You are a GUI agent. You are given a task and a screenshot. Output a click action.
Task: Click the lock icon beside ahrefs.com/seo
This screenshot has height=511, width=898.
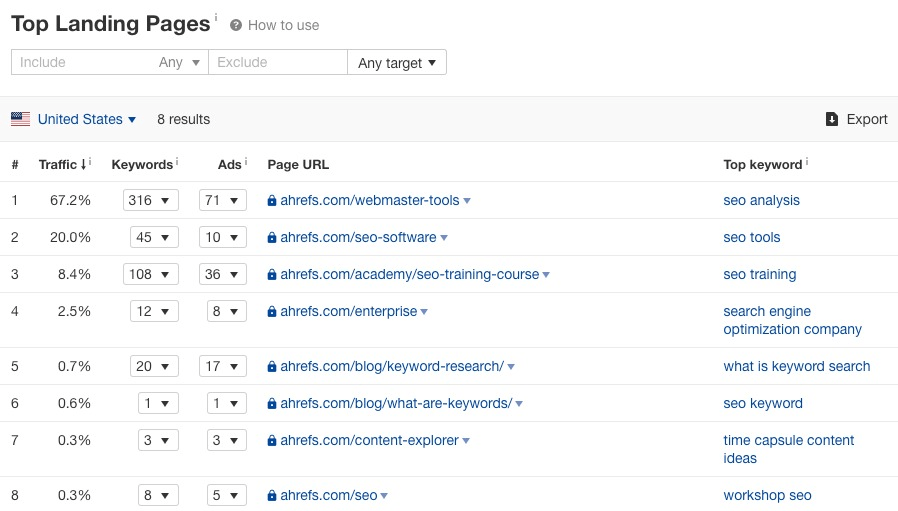pos(272,496)
